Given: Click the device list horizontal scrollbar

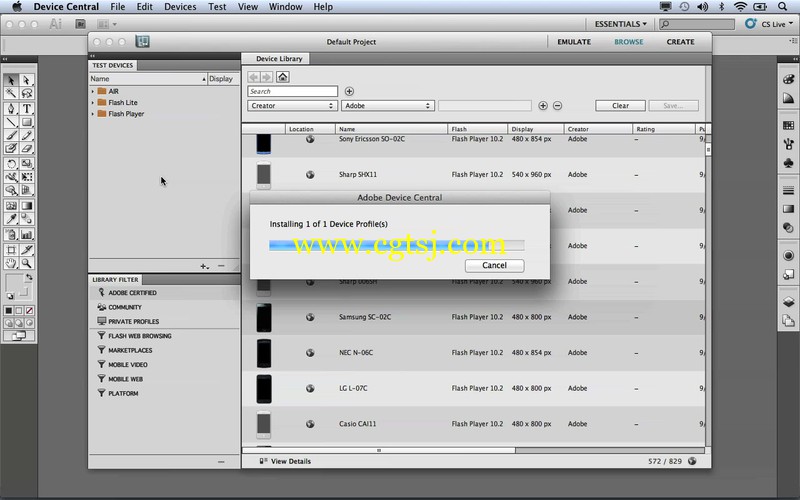Looking at the screenshot, I should pos(379,451).
